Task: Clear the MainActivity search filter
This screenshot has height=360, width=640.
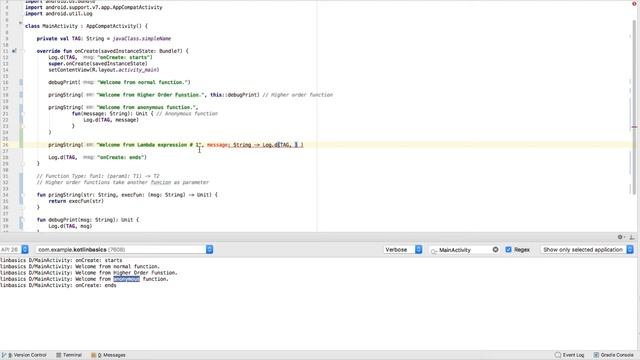Action: [495, 249]
